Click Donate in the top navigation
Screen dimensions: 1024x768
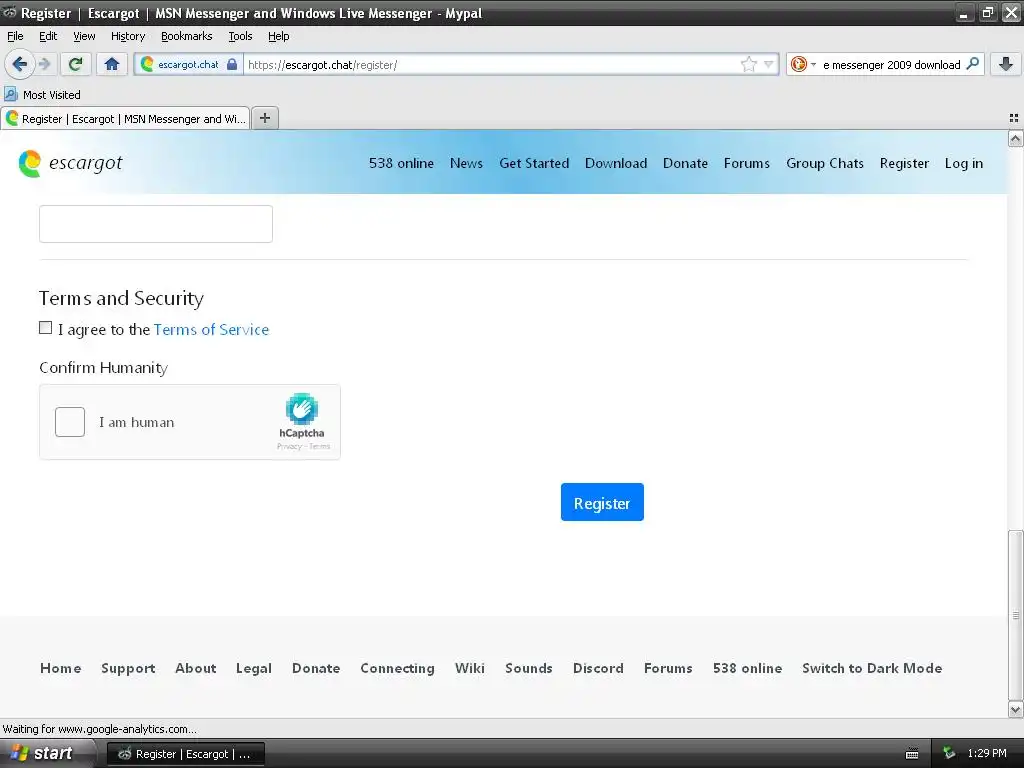click(x=685, y=163)
